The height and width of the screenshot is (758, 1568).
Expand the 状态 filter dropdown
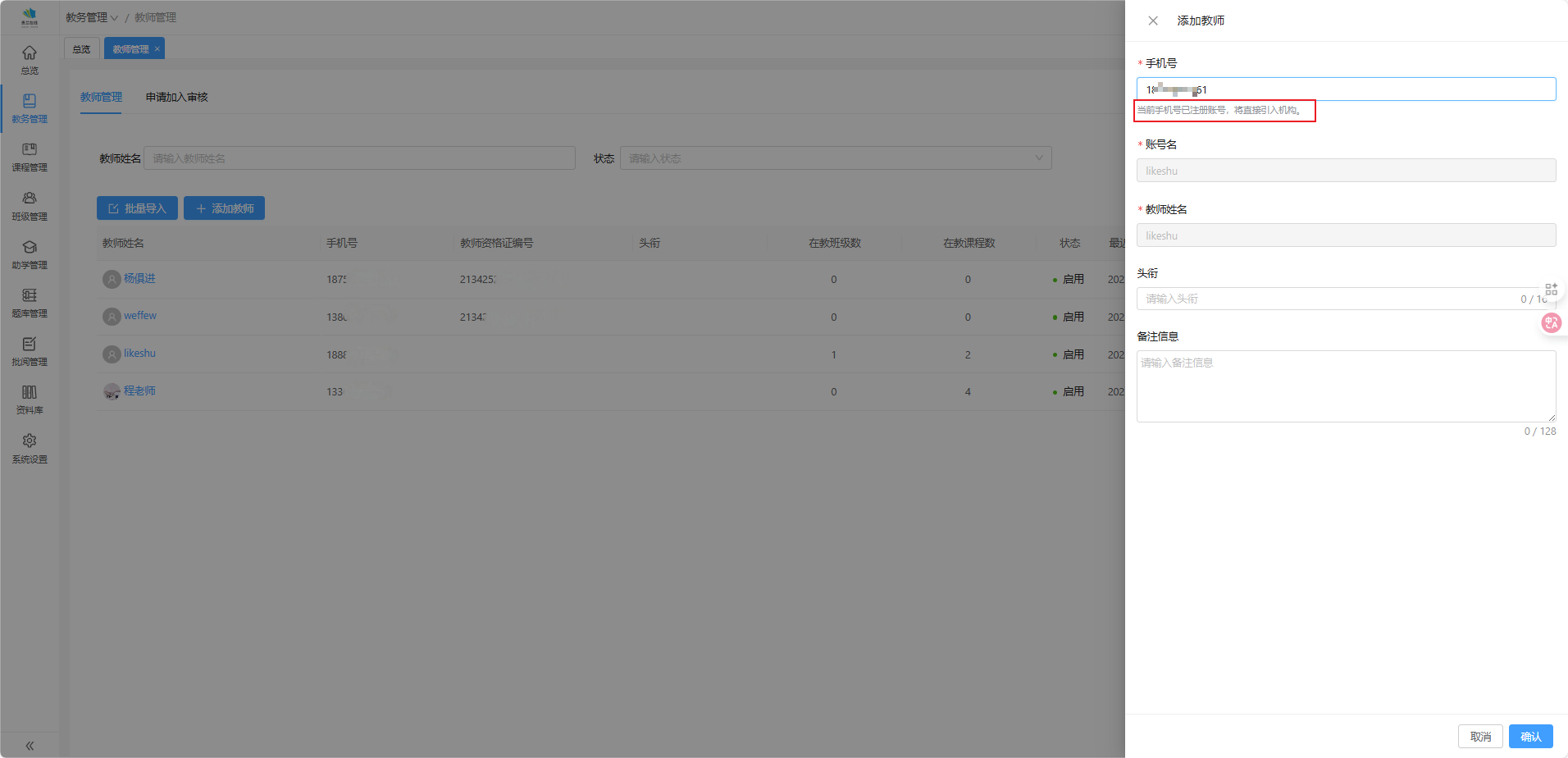pos(835,158)
